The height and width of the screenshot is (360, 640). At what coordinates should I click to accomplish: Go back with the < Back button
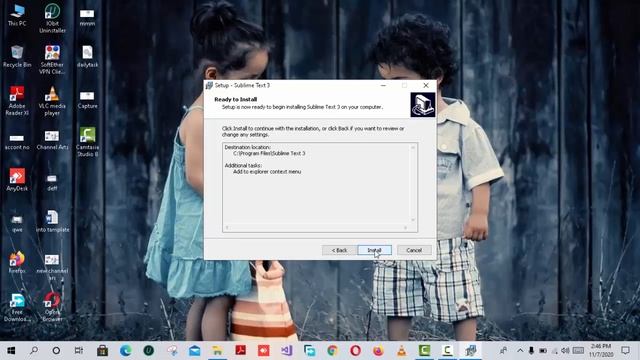click(x=339, y=250)
